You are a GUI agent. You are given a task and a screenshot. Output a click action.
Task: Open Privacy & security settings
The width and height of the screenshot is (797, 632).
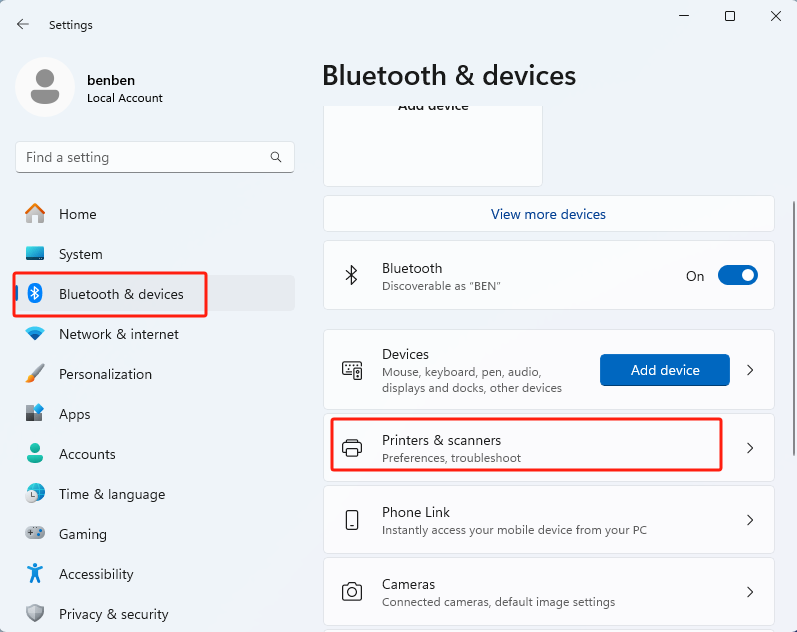[155, 613]
